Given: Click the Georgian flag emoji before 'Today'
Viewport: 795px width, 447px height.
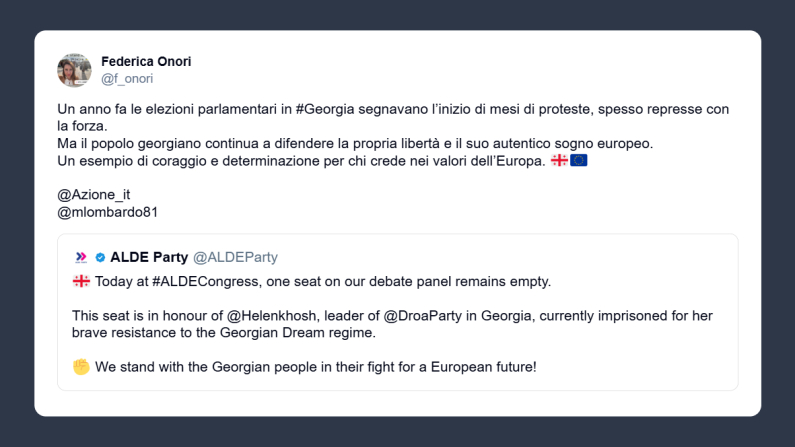Looking at the screenshot, I should click(81, 281).
